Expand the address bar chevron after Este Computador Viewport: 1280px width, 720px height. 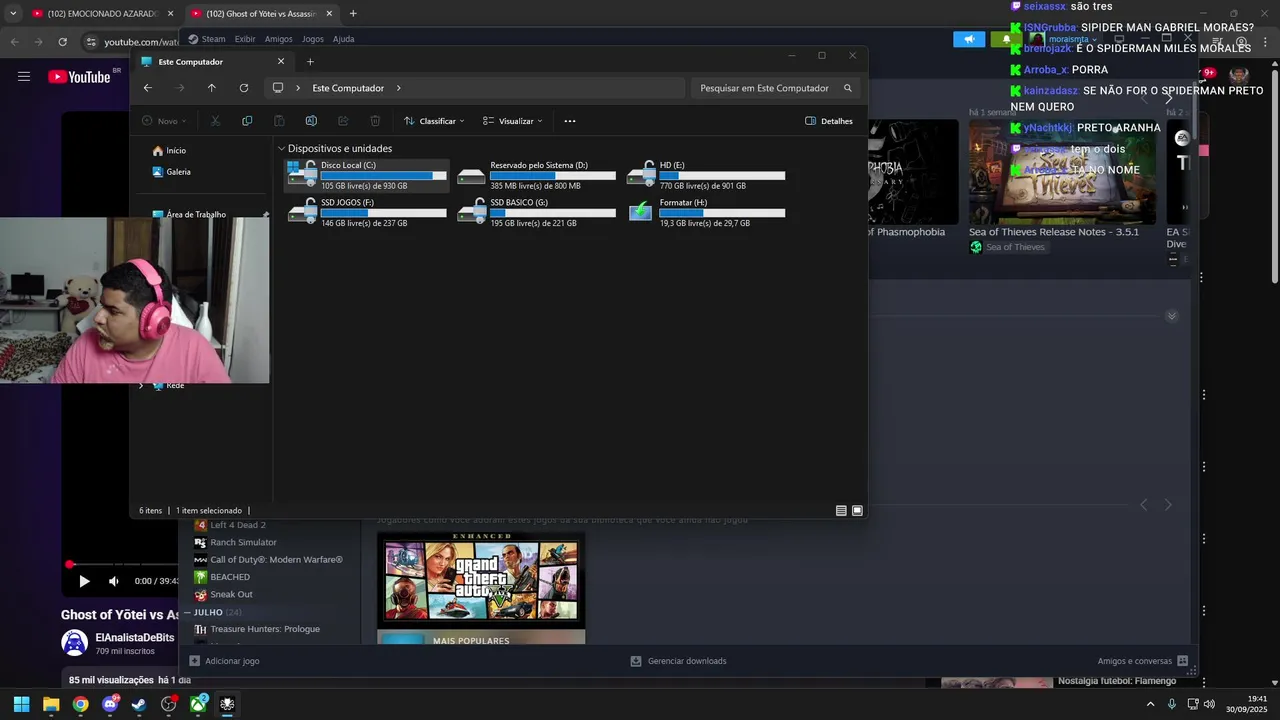399,88
